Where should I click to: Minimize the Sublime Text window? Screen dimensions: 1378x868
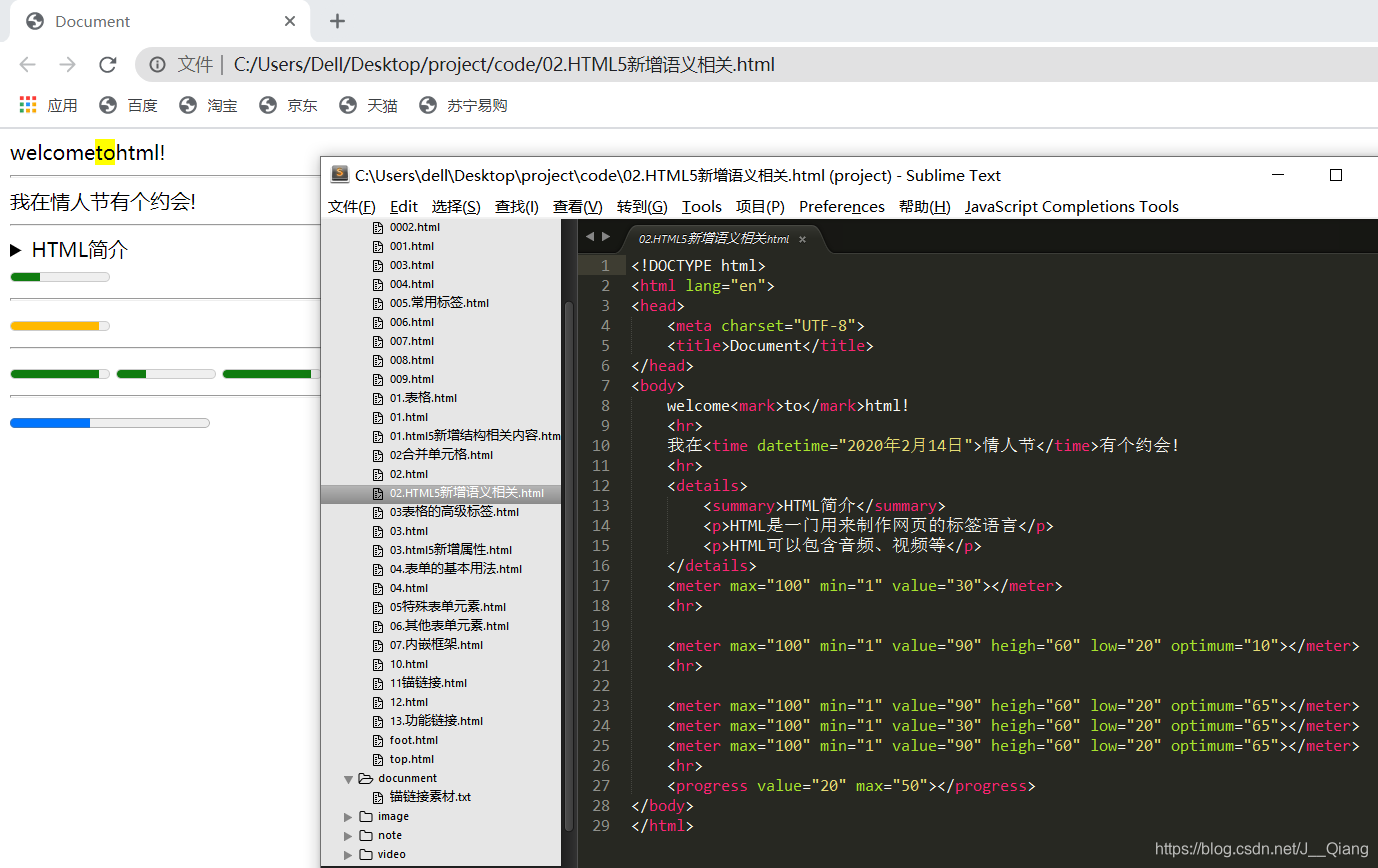(x=1278, y=175)
